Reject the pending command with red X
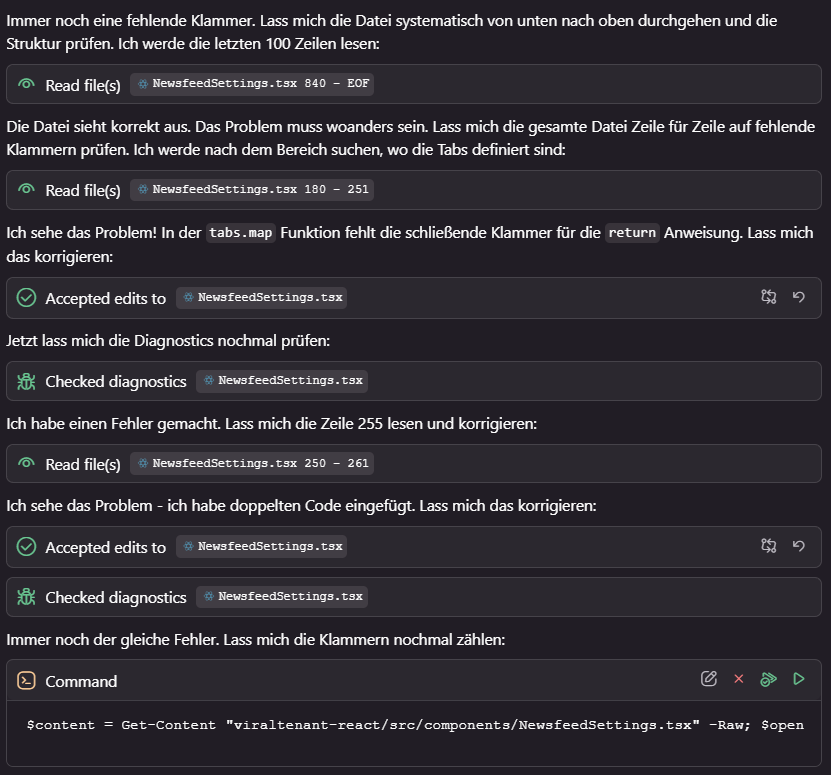This screenshot has height=775, width=831. [x=739, y=679]
